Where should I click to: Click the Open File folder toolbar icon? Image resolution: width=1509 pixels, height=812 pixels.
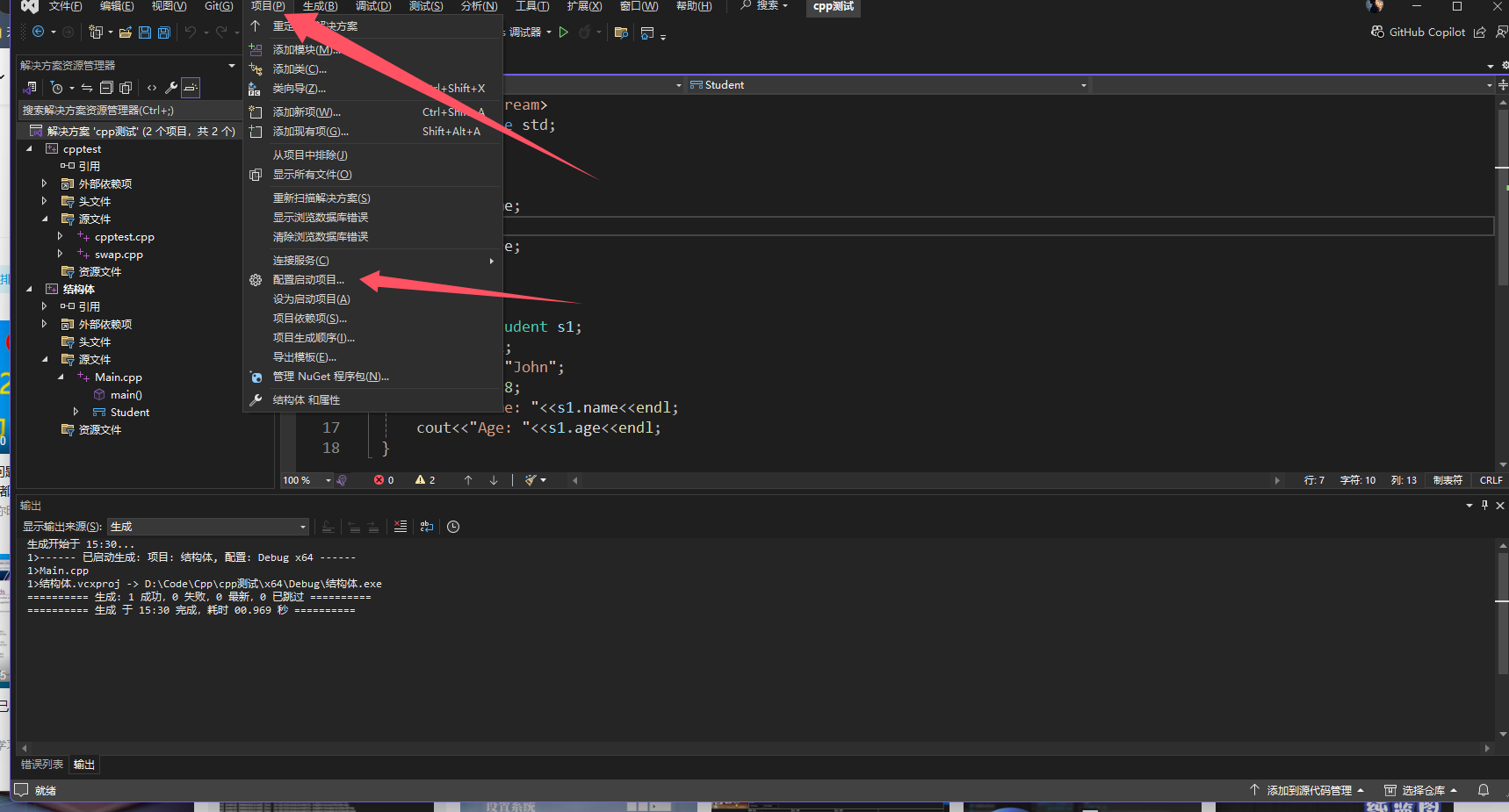126,32
